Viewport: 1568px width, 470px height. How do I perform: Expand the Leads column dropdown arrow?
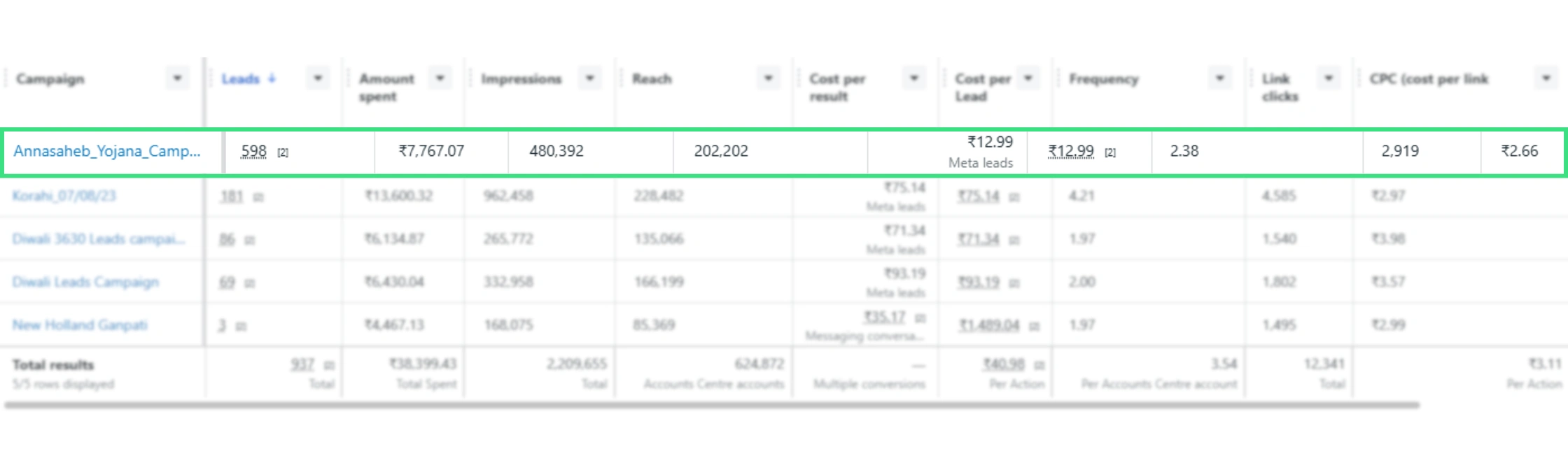click(318, 78)
